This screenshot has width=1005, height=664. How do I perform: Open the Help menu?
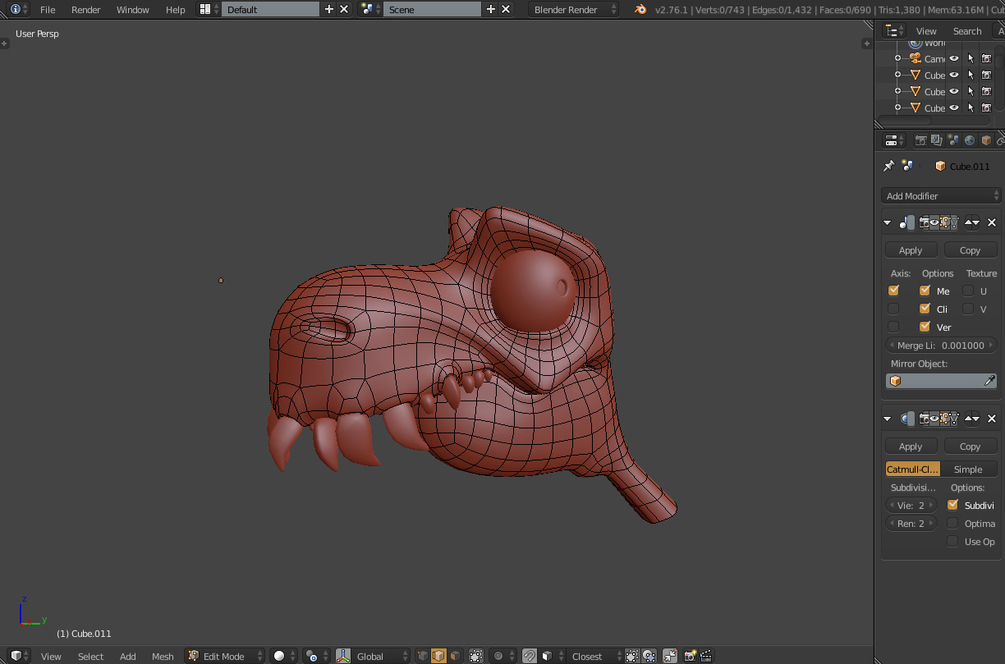click(175, 10)
